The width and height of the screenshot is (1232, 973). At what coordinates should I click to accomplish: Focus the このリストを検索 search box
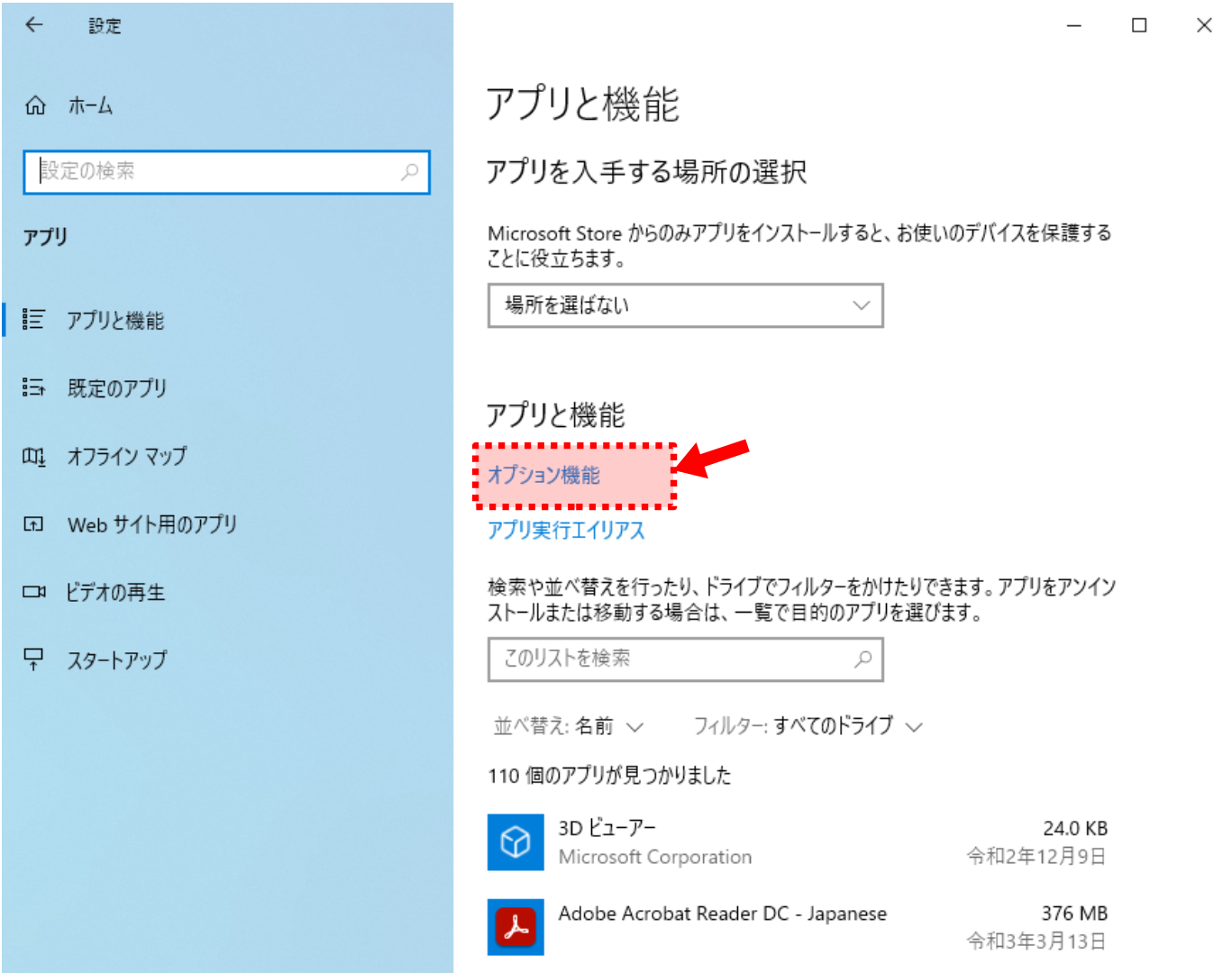pos(671,659)
